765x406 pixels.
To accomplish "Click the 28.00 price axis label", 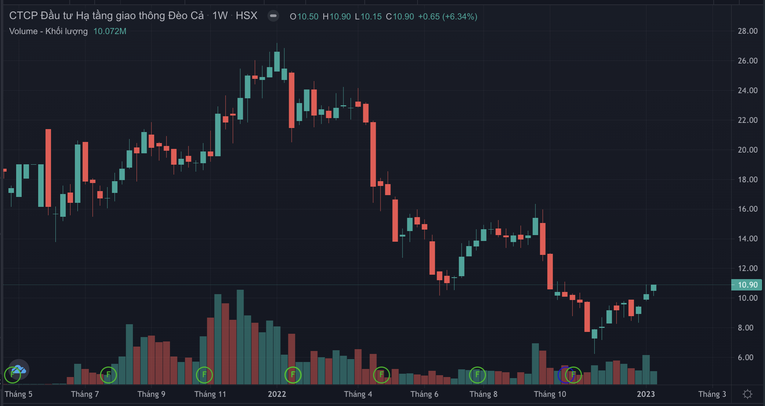I will [745, 31].
